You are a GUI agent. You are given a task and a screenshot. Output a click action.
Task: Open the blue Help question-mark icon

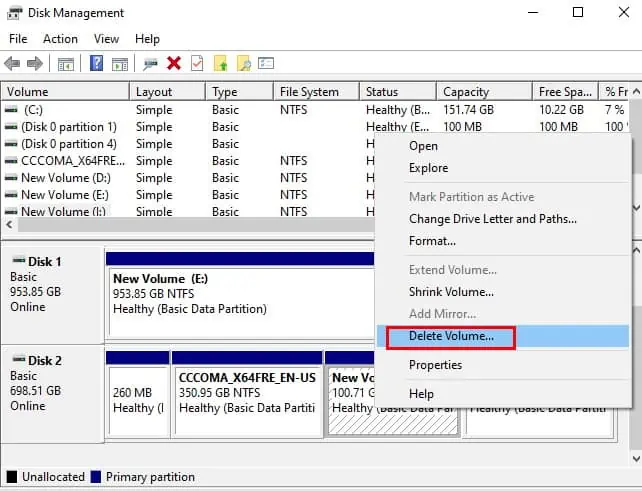coord(96,63)
